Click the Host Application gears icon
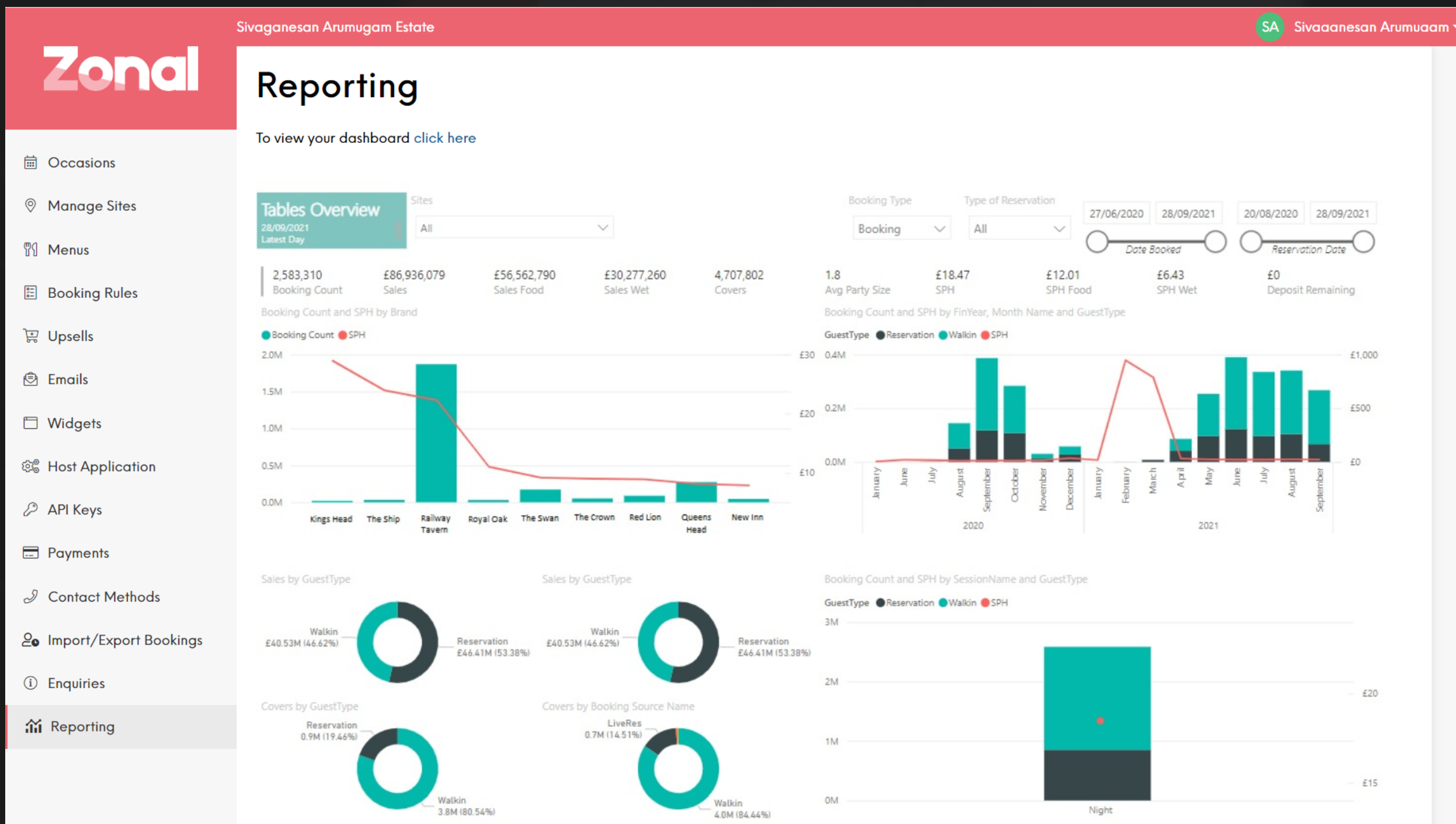 (30, 466)
